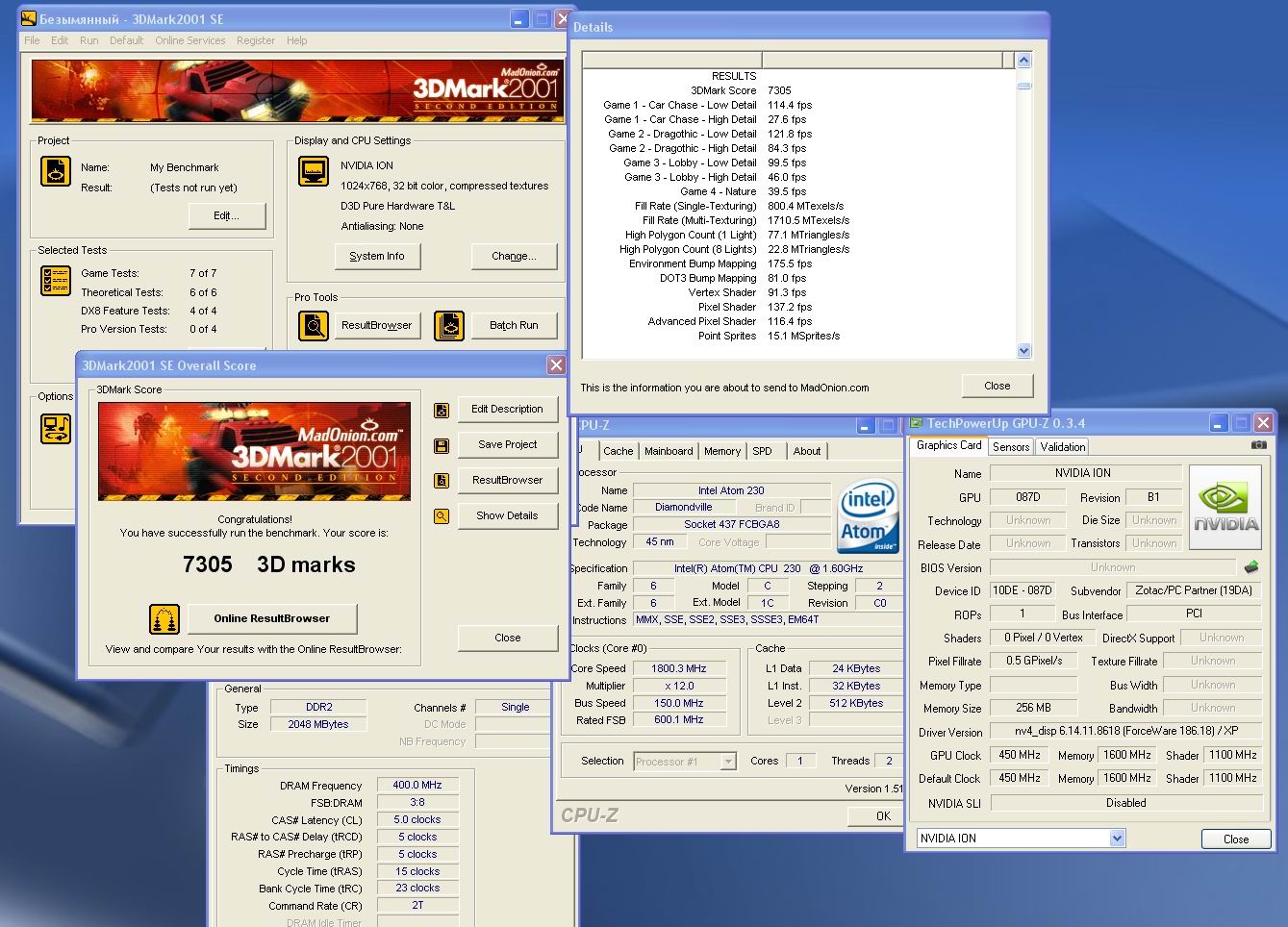Click the Close button in GPU-Z
The width and height of the screenshot is (1288, 927).
coord(1235,839)
